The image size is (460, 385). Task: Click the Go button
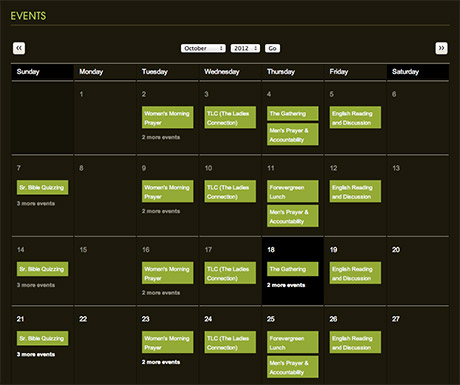[272, 48]
